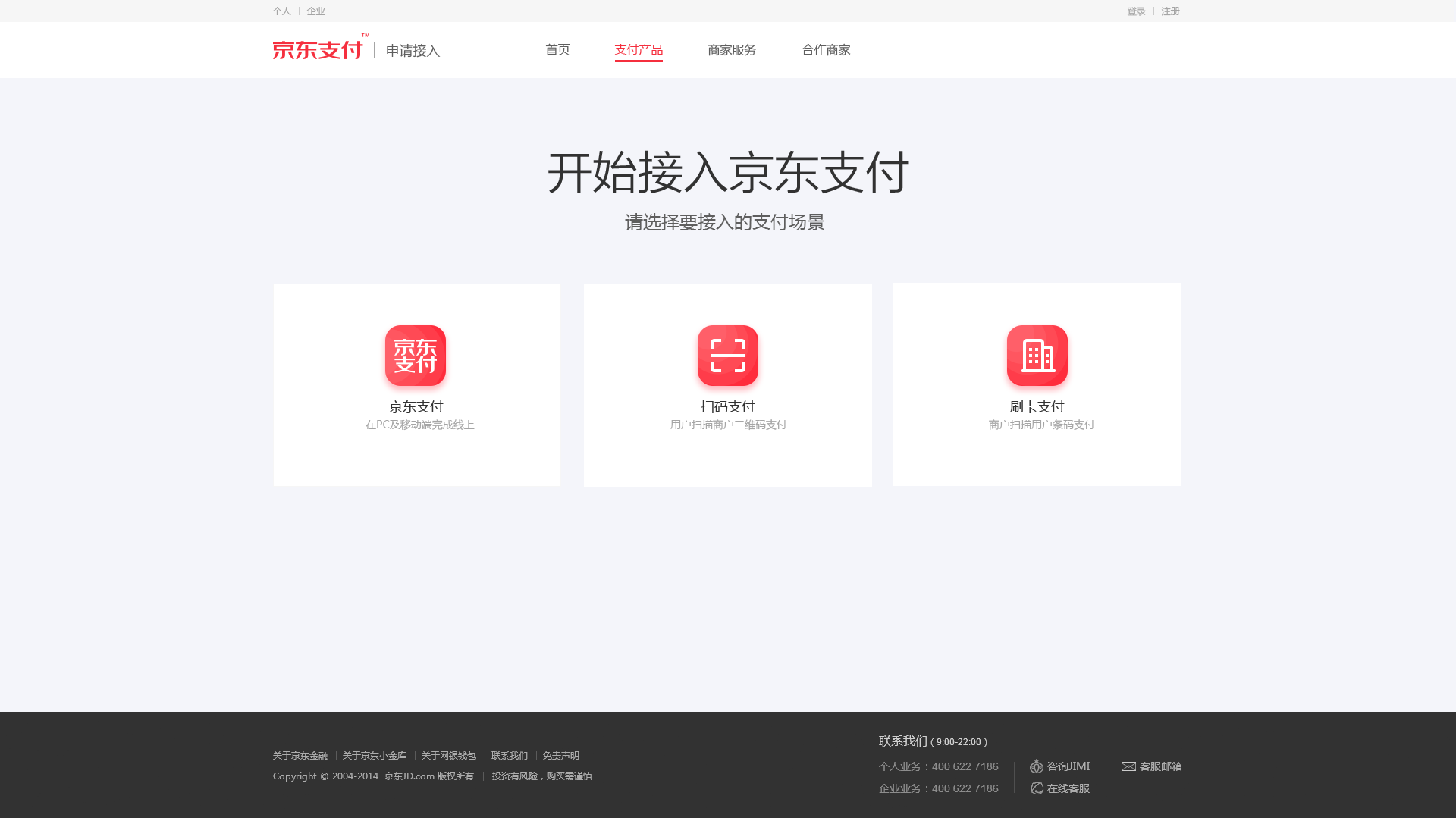Open the 商家服务 navigation tab
This screenshot has width=1456, height=818.
pyautogui.click(x=732, y=50)
